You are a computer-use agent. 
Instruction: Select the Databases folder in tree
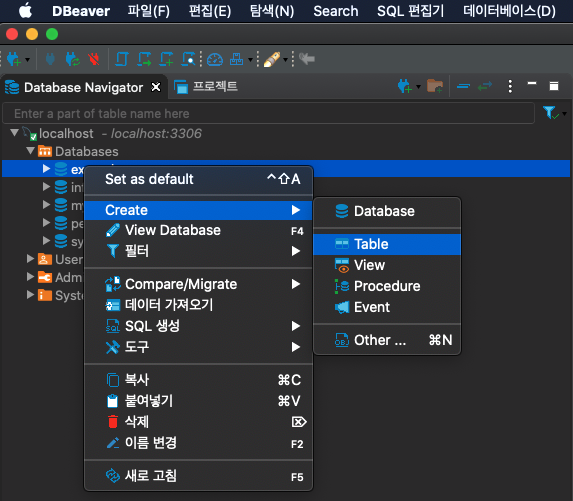click(x=87, y=151)
